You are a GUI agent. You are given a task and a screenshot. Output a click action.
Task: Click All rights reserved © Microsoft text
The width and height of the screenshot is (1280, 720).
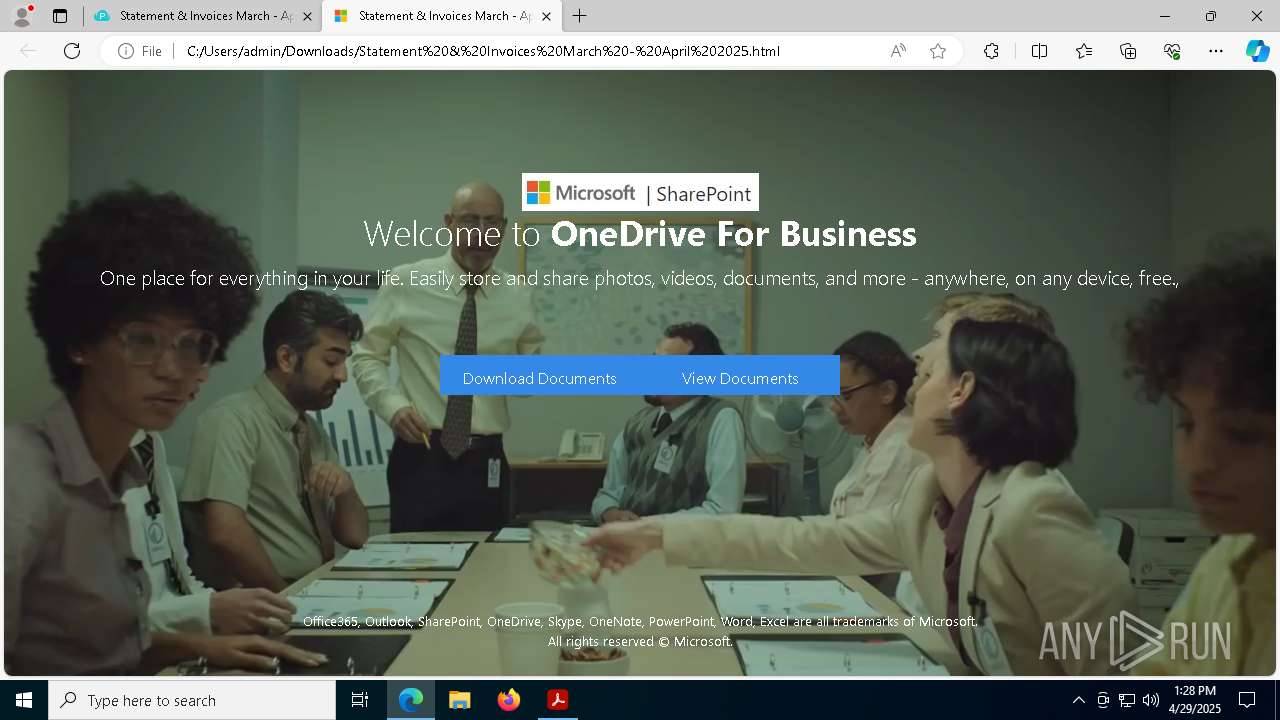coord(640,642)
